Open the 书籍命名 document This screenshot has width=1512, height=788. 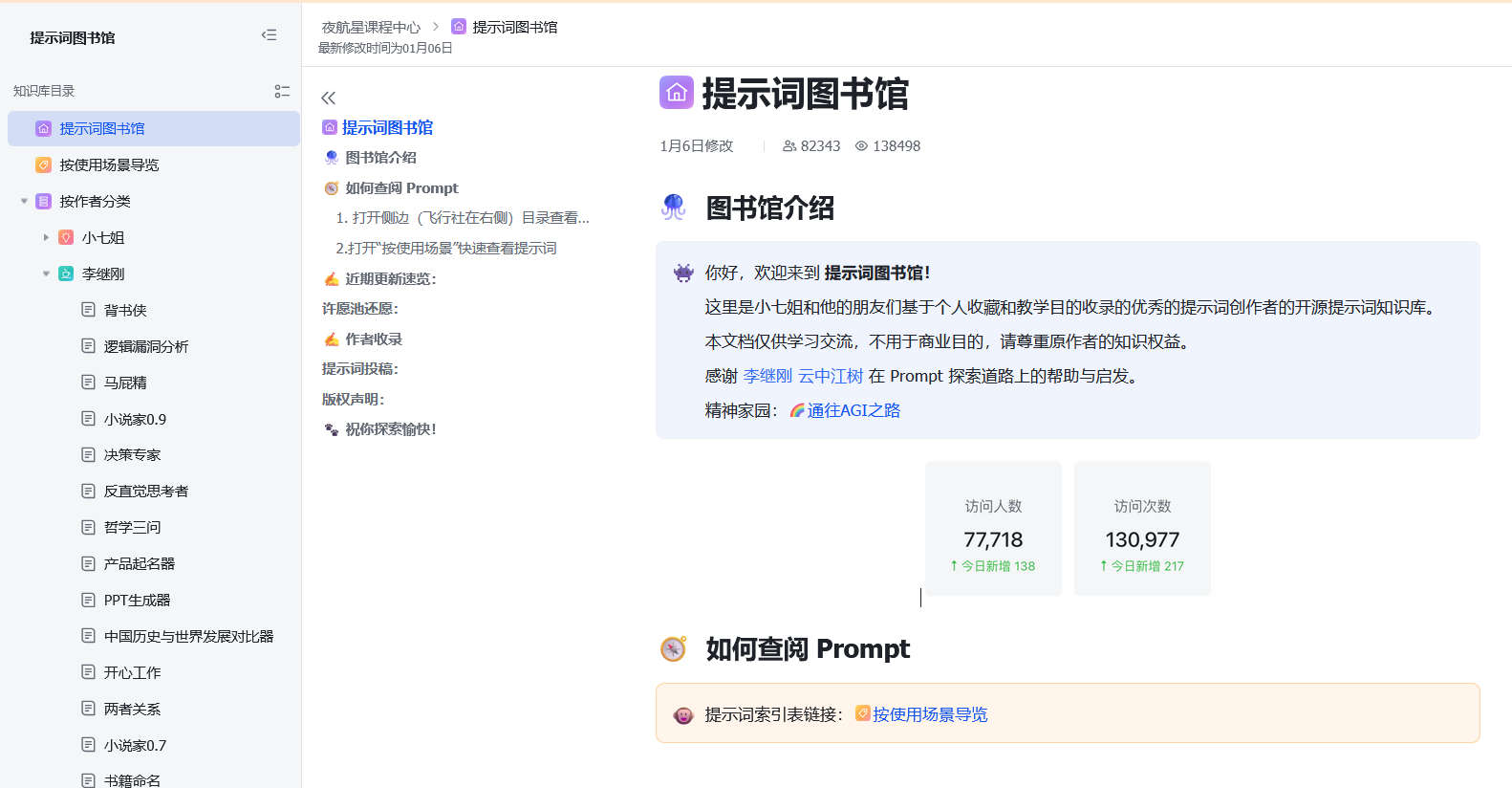tap(132, 780)
